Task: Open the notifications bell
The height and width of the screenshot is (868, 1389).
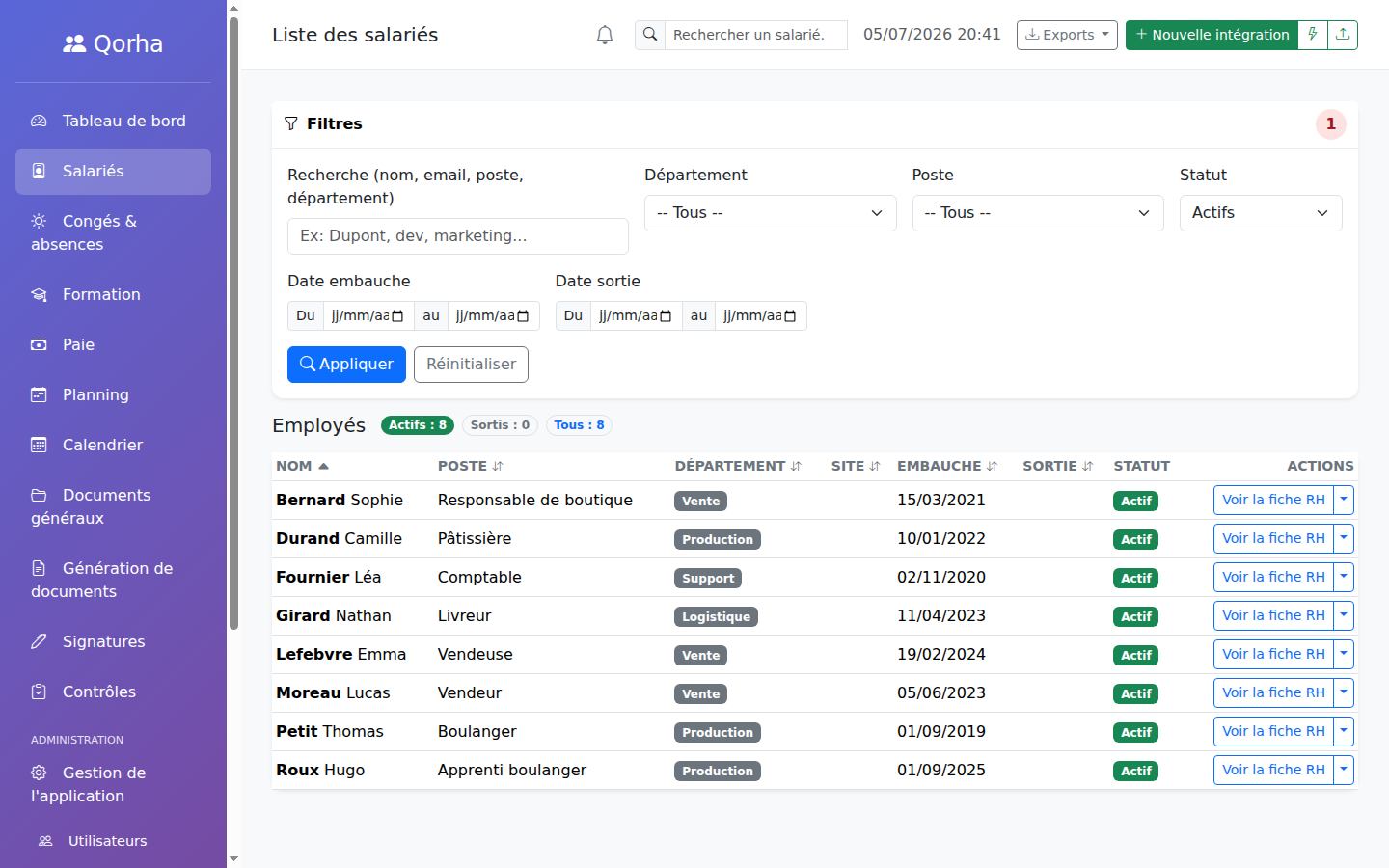Action: coord(605,35)
